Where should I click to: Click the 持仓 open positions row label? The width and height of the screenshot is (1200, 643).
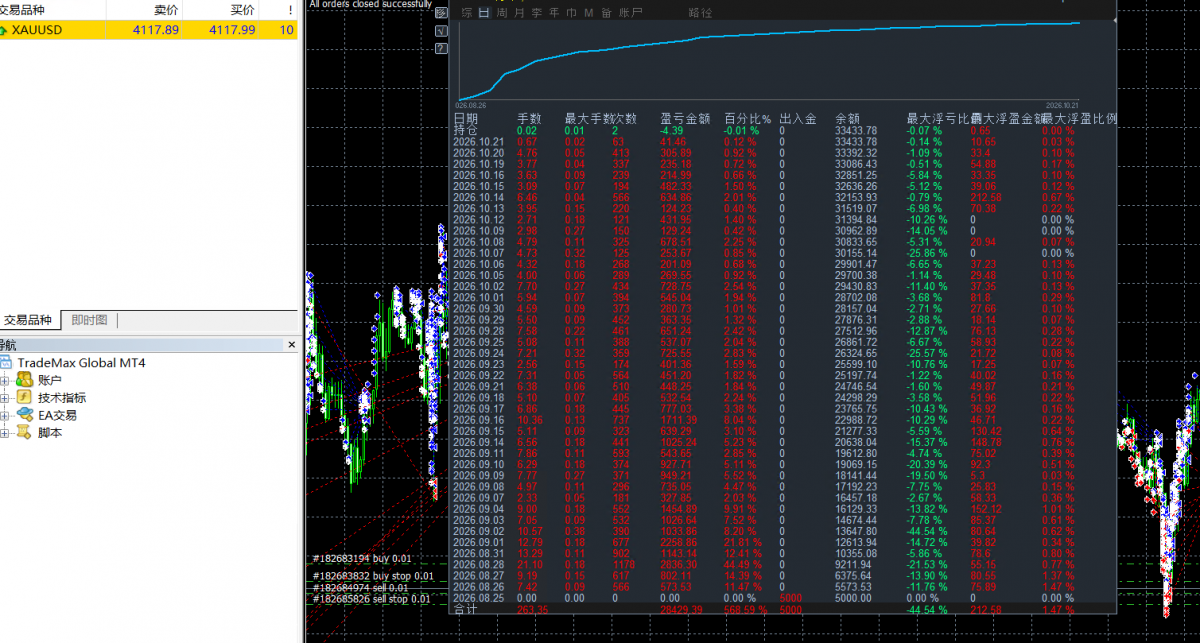coord(466,130)
